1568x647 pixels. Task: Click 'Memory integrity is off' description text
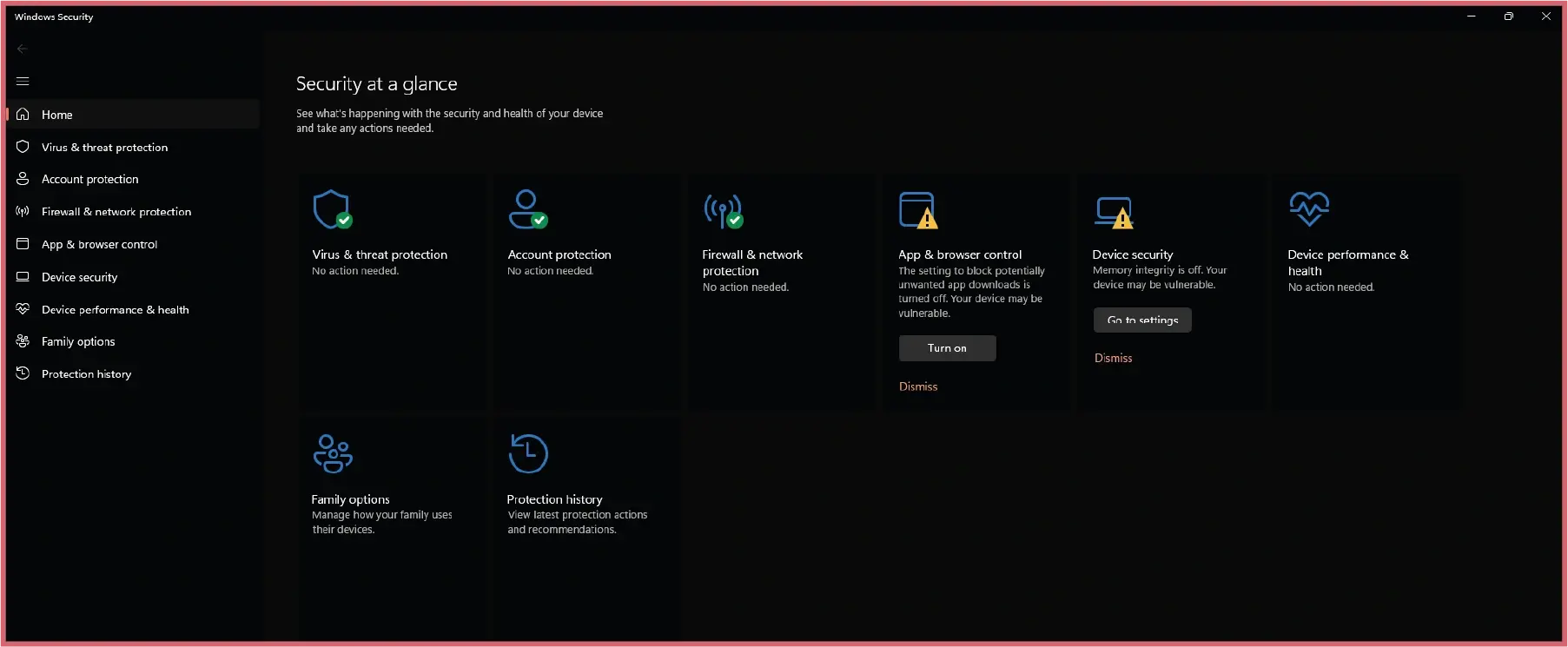click(1160, 277)
